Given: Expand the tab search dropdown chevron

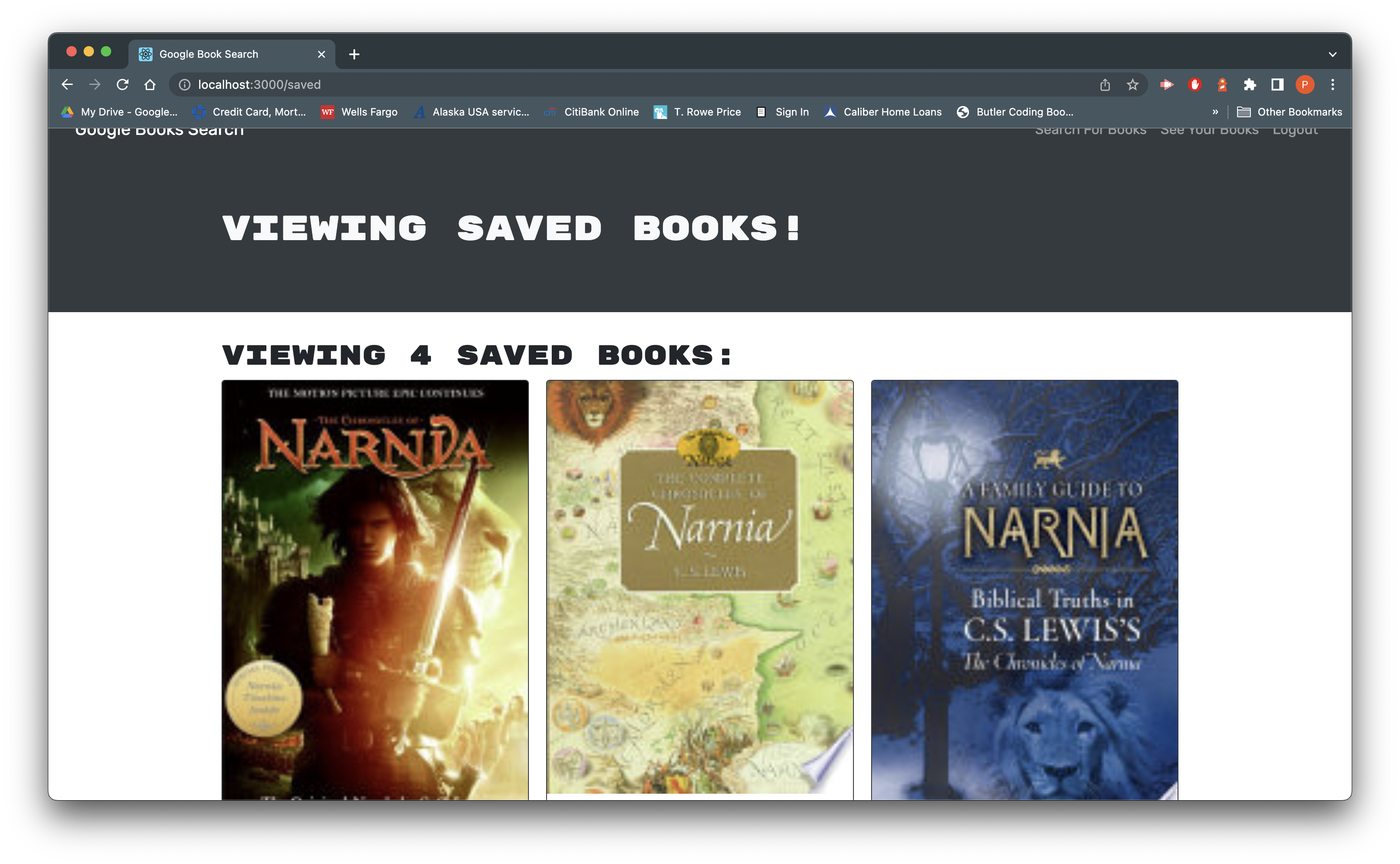Looking at the screenshot, I should [x=1333, y=54].
